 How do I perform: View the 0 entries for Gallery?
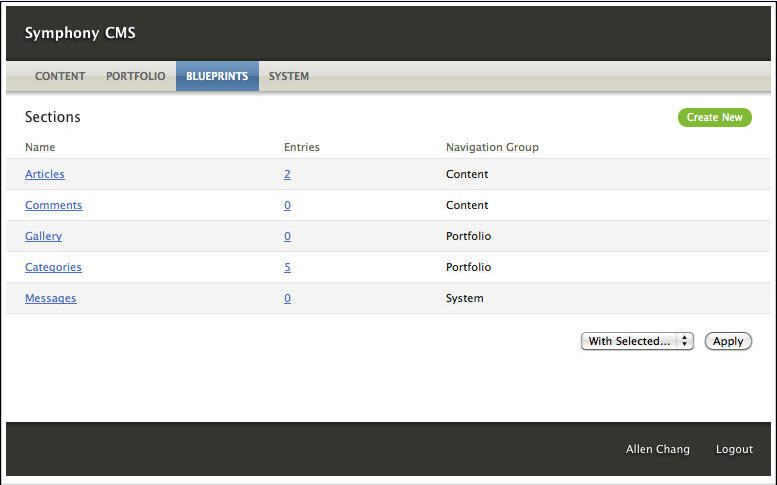(x=287, y=236)
